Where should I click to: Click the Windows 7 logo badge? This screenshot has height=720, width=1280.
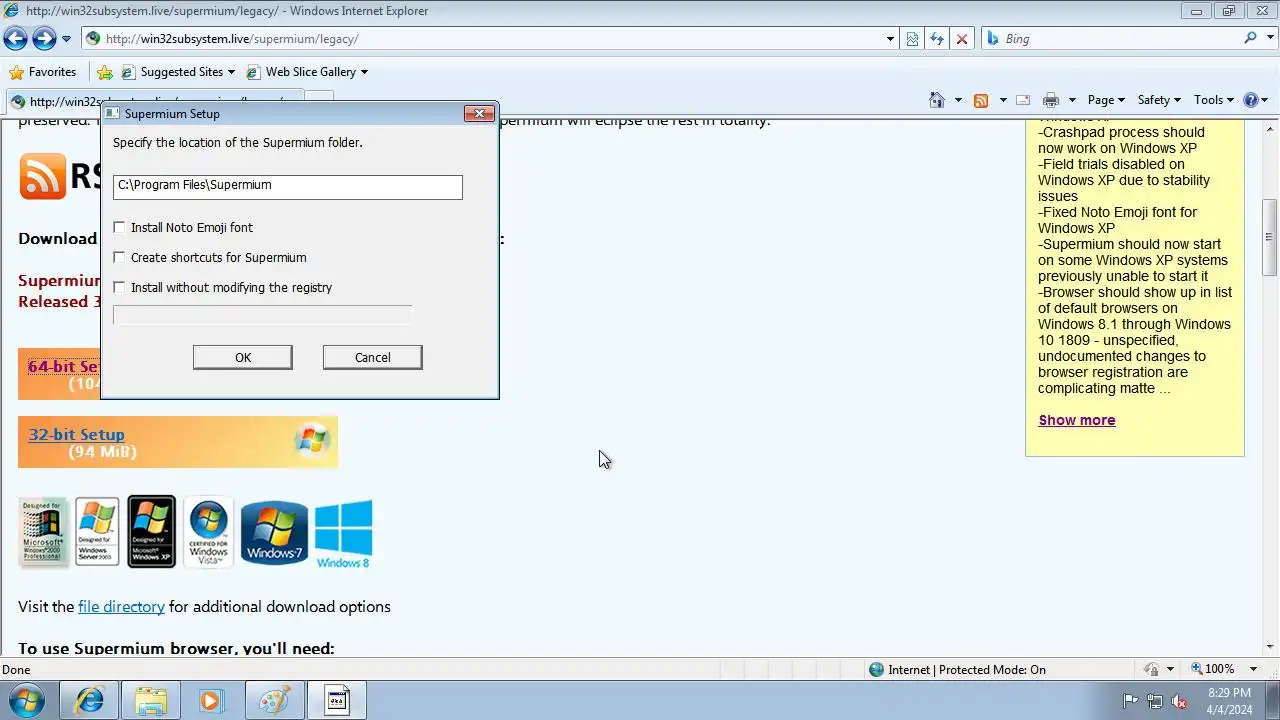(x=274, y=533)
